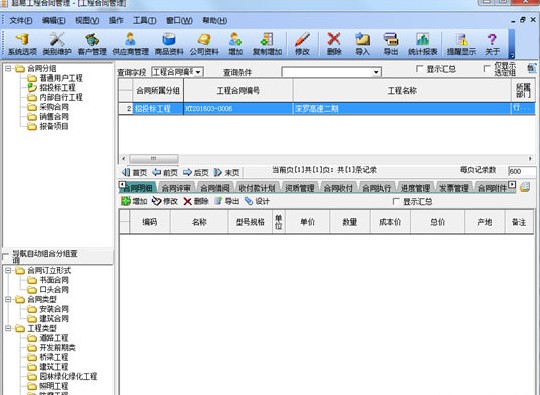Viewport: 540px width, 395px height.
Task: Click horizontal scrollbar thumb of contract grid
Action: [x=154, y=159]
